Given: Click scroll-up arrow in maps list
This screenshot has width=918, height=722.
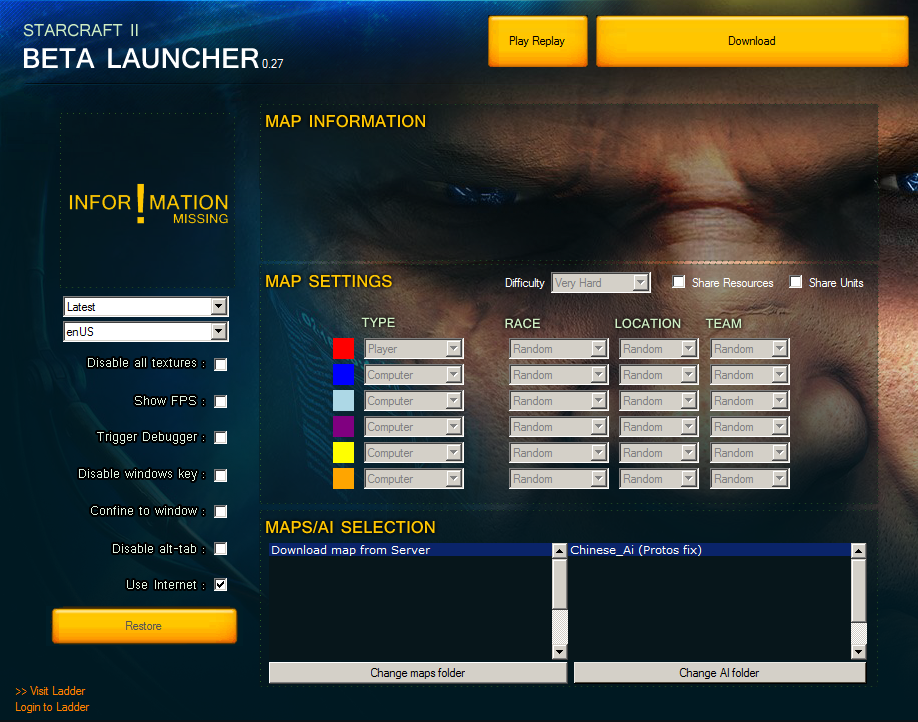Looking at the screenshot, I should (559, 550).
